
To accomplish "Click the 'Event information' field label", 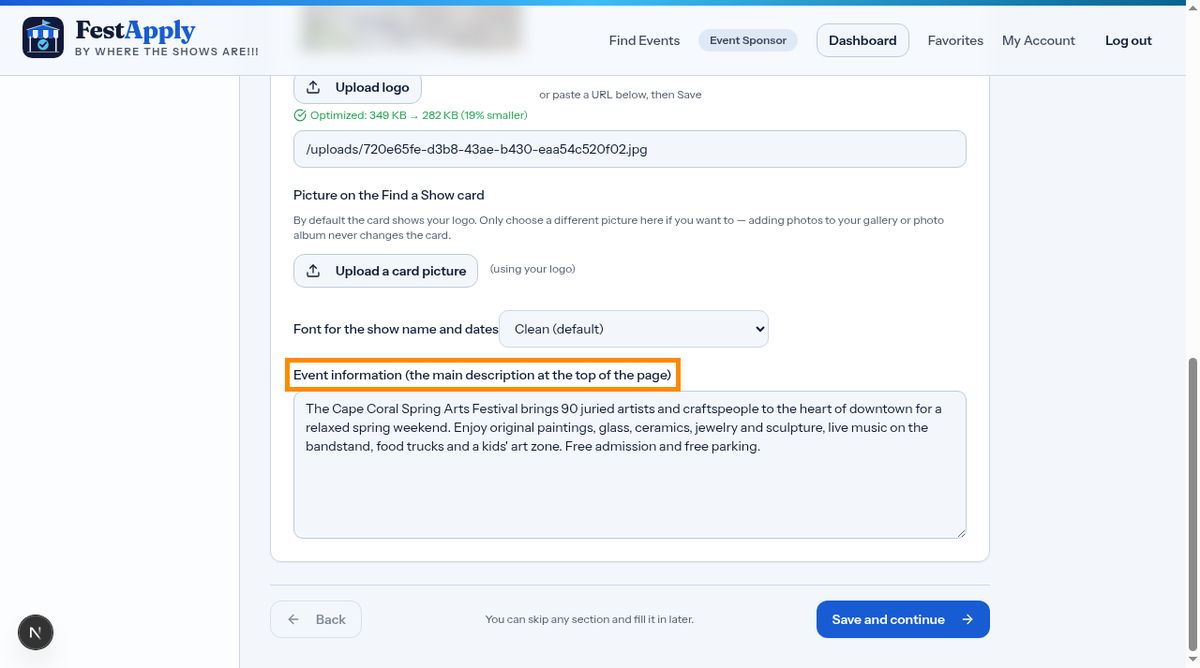I will click(482, 375).
